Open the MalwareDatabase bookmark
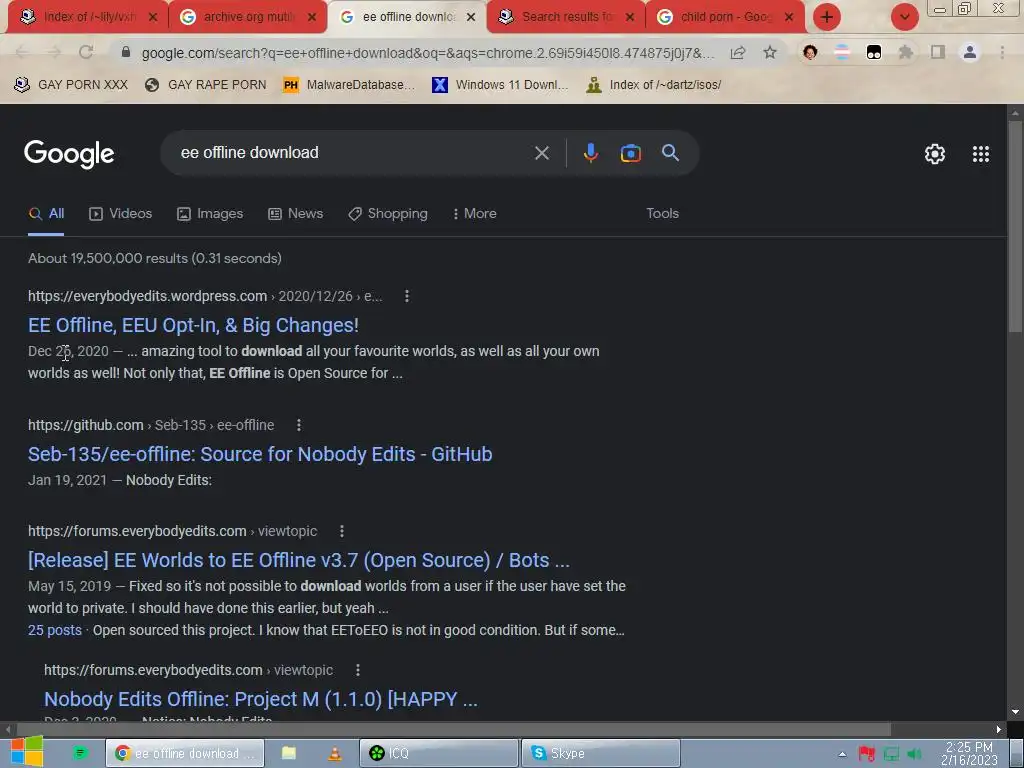Viewport: 1024px width, 768px height. click(349, 85)
